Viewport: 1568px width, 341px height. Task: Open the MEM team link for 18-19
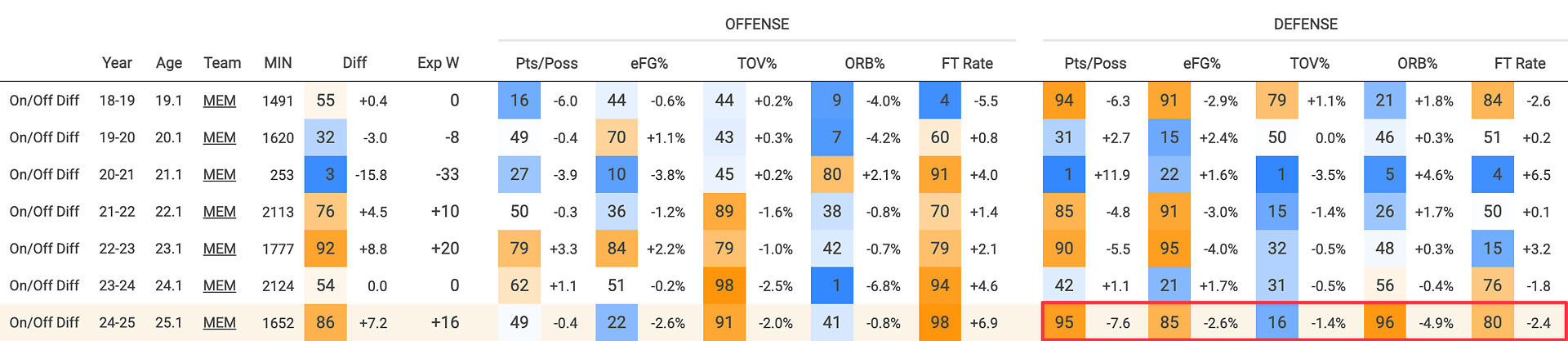pyautogui.click(x=220, y=101)
